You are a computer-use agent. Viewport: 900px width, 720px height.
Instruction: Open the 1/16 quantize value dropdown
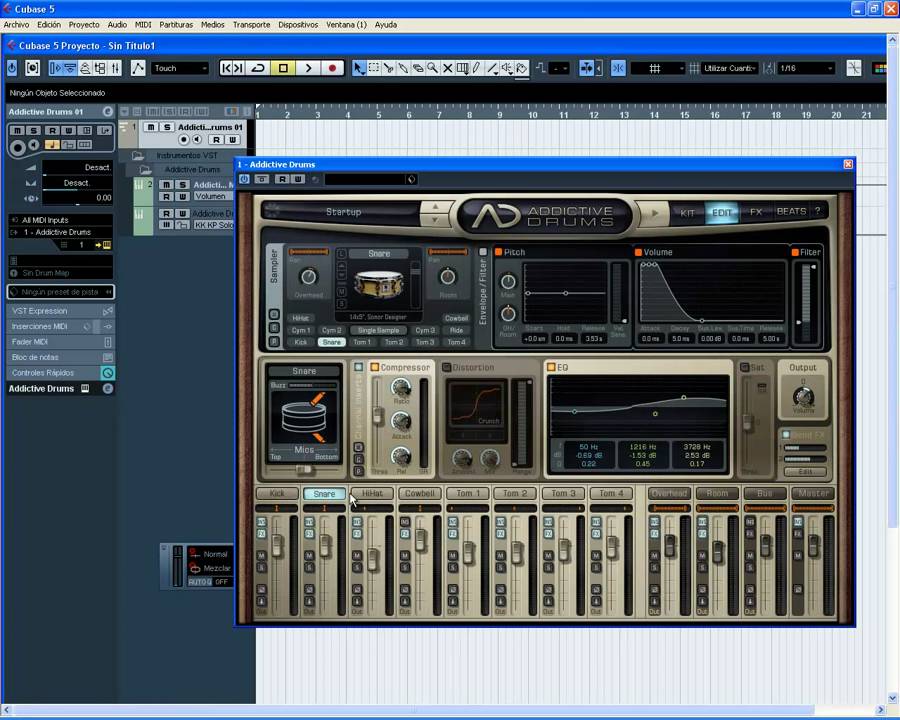(x=806, y=68)
